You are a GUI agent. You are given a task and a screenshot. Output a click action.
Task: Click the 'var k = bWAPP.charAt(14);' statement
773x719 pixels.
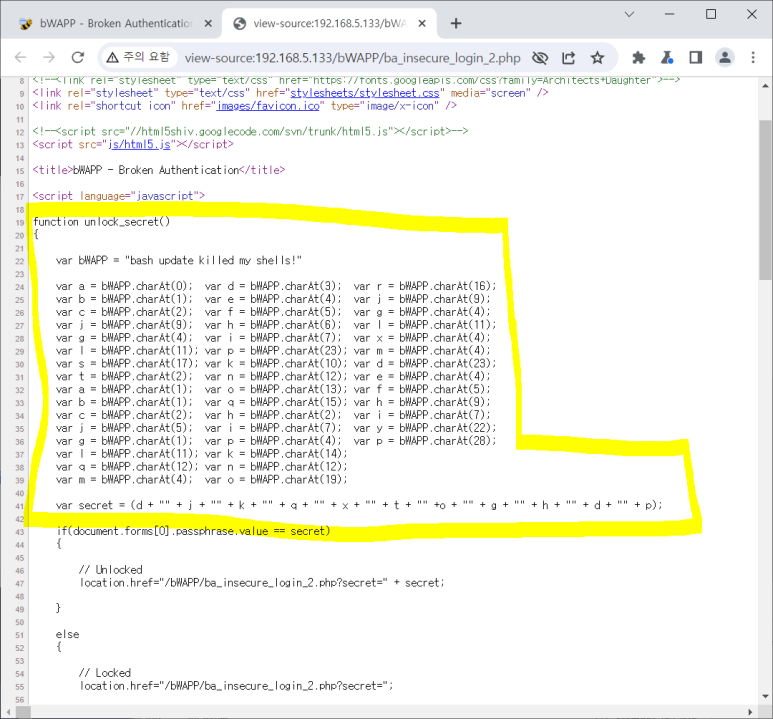pyautogui.click(x=276, y=454)
